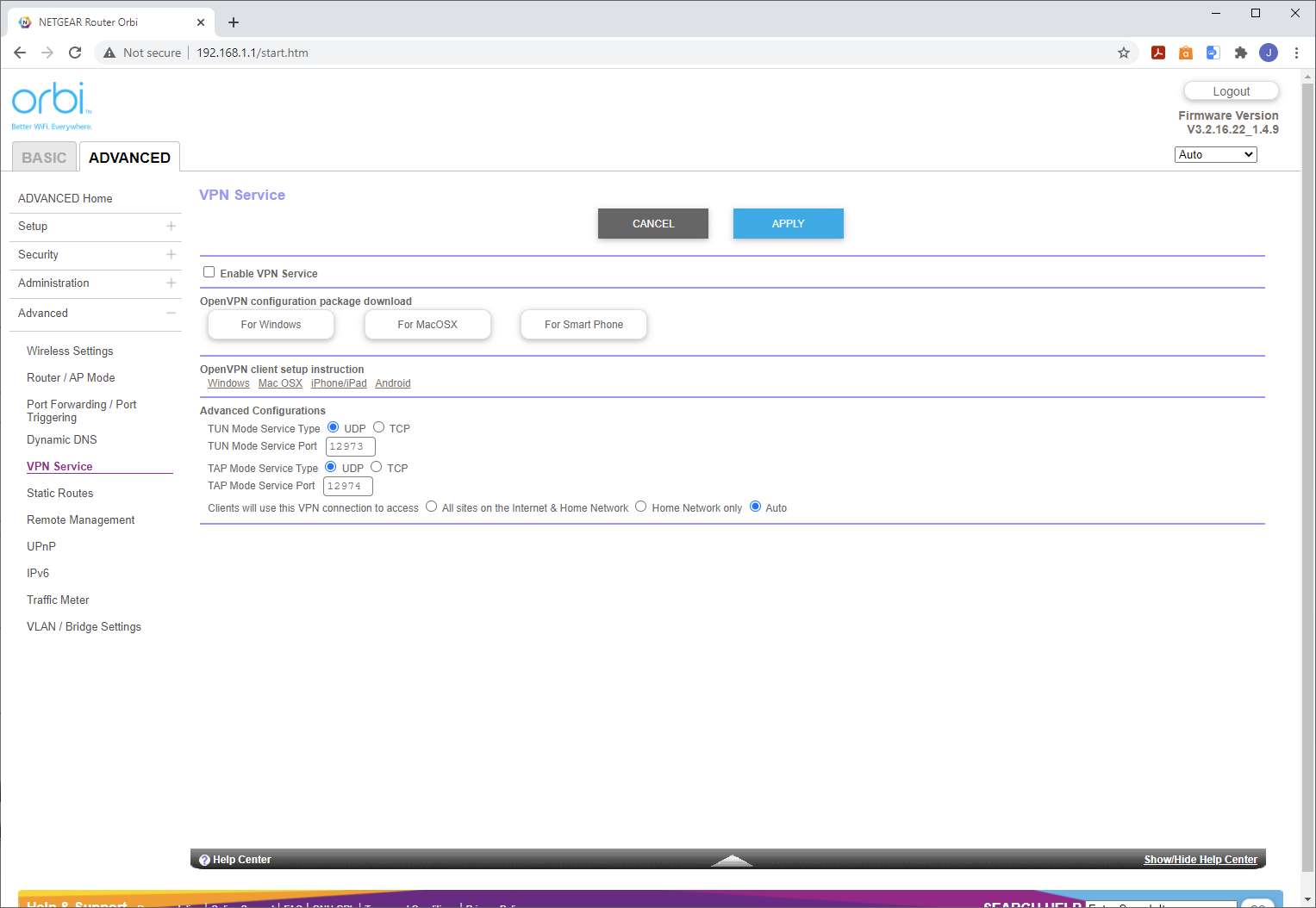Viewport: 1316px width, 908px height.
Task: Select UDP for TUN Mode Service Type
Action: pyautogui.click(x=334, y=427)
